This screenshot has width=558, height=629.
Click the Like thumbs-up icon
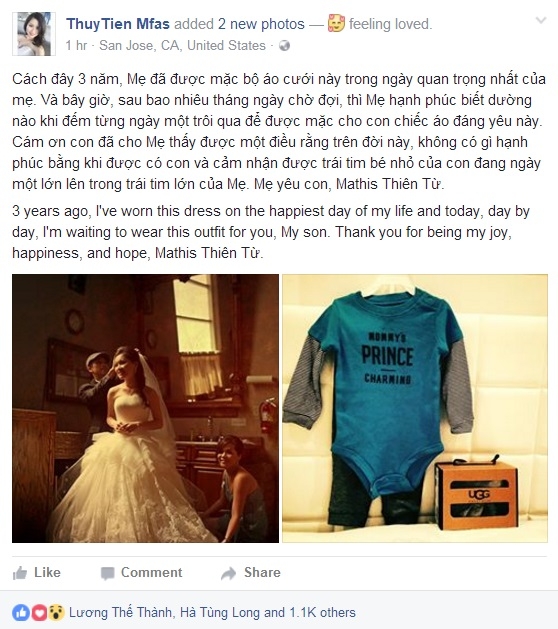tap(20, 573)
